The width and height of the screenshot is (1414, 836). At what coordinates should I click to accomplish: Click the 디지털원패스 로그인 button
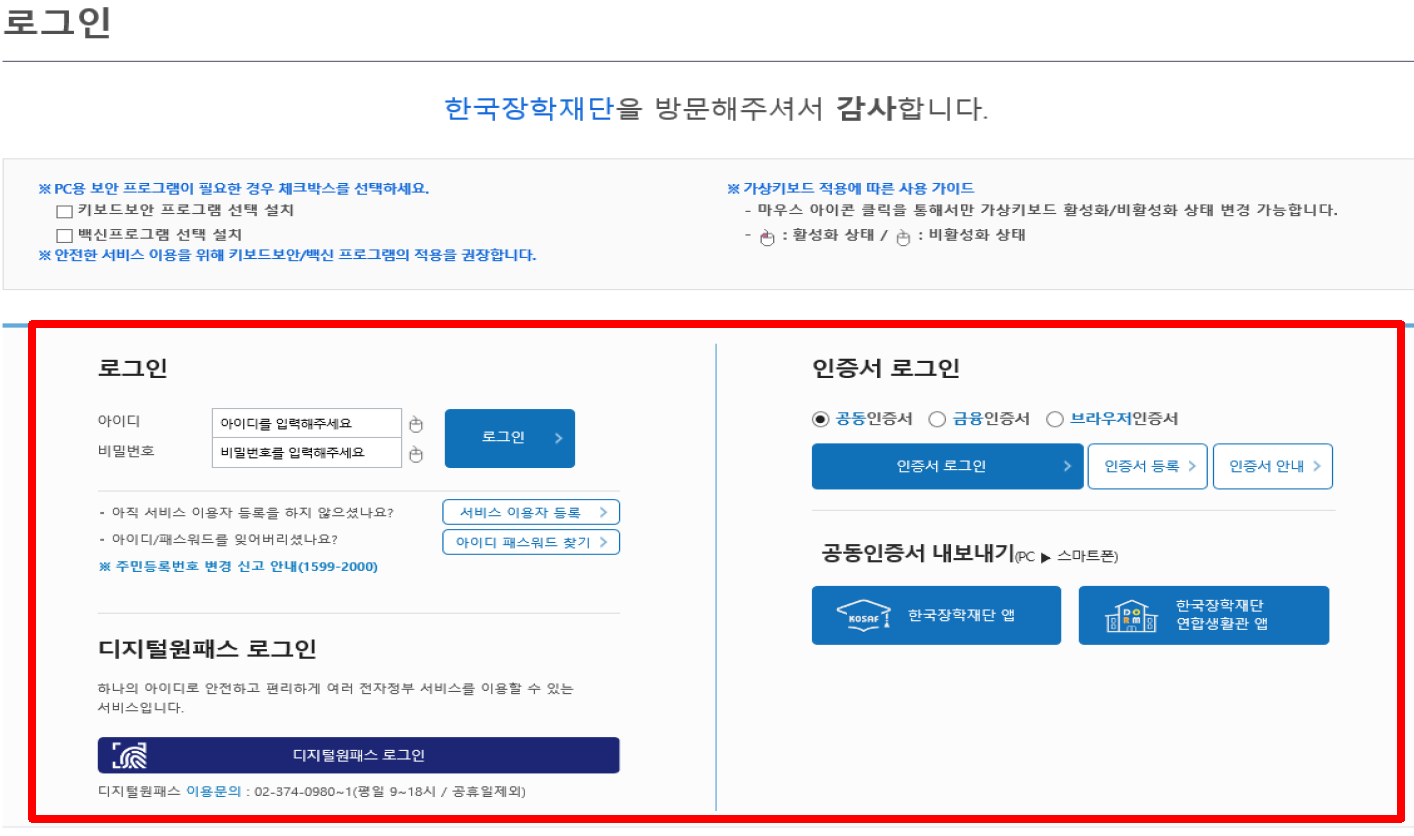tap(359, 755)
